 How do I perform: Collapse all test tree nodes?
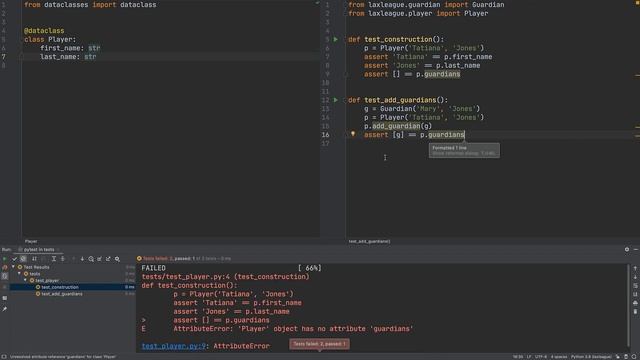[62, 259]
